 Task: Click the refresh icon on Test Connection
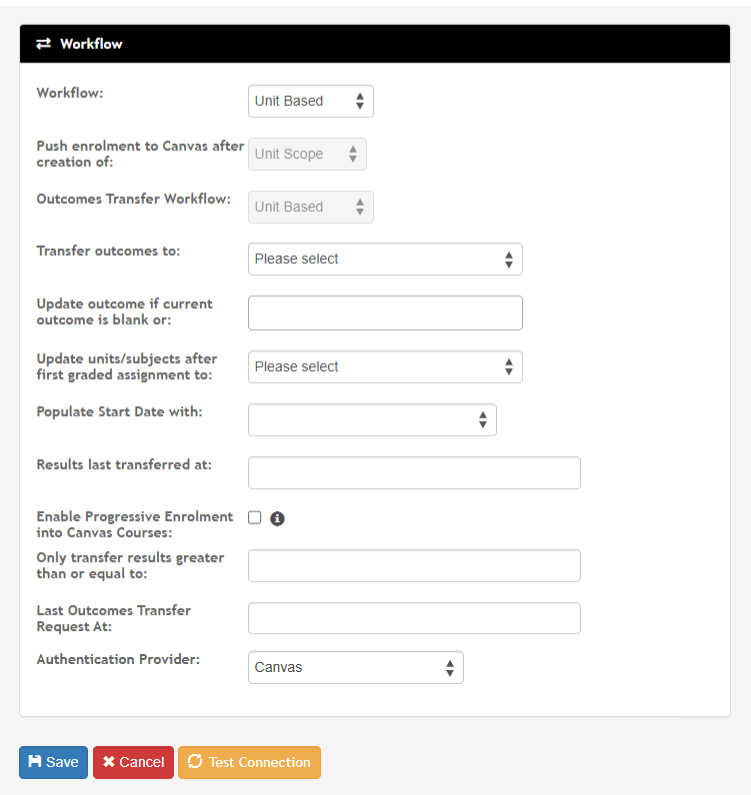click(x=195, y=762)
